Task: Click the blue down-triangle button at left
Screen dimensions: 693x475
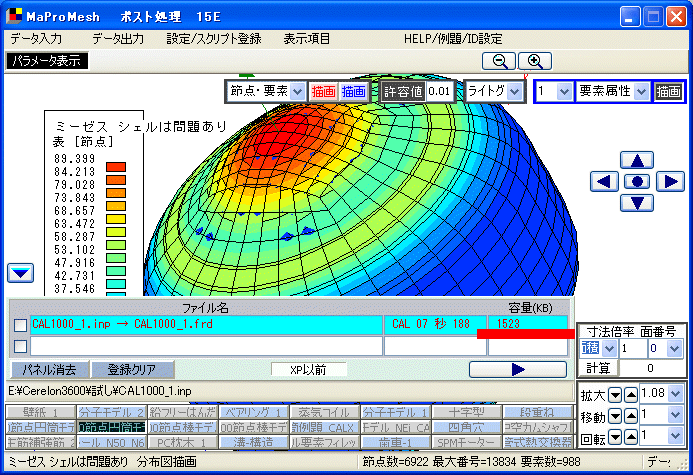Action: 20,273
